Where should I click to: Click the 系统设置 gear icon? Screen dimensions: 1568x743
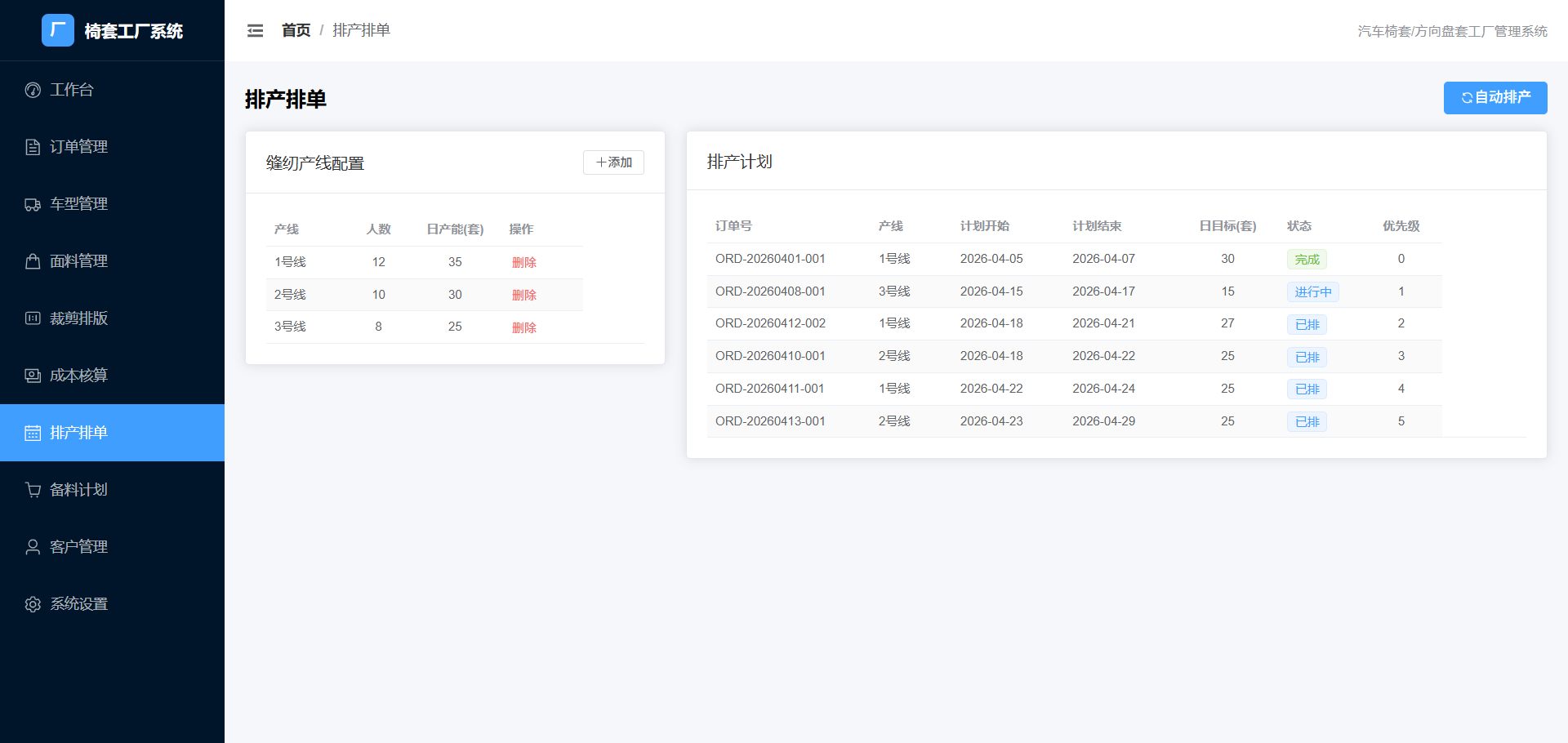coord(33,604)
